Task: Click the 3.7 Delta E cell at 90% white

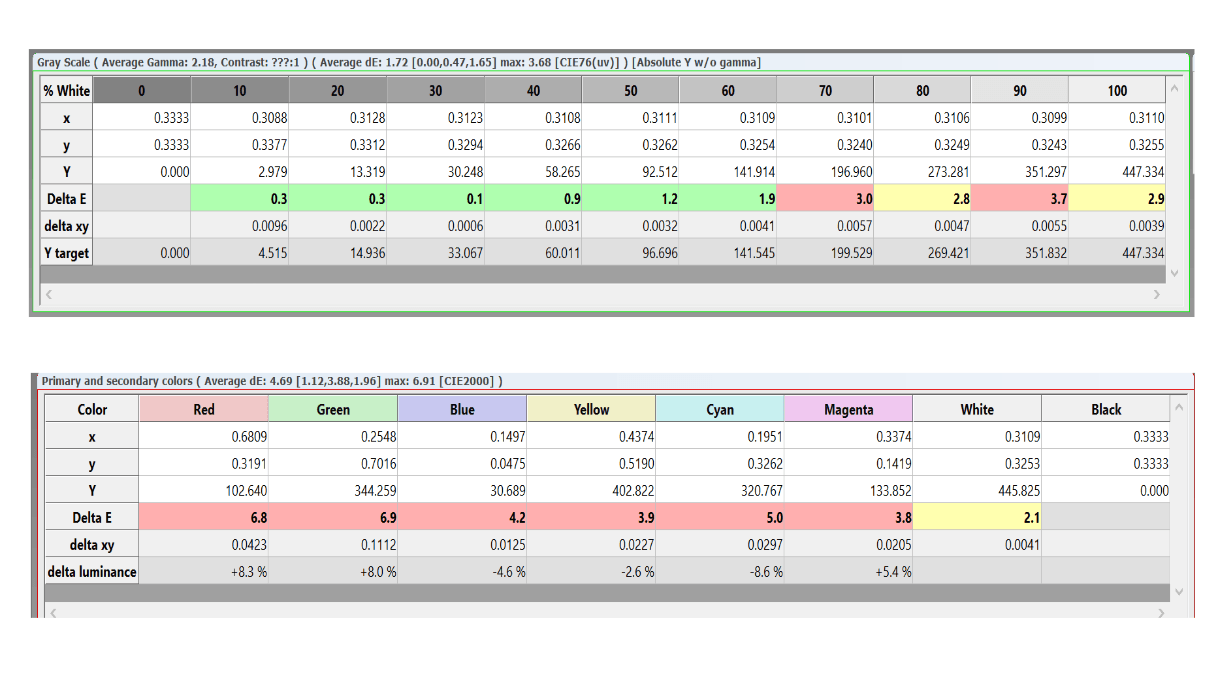Action: tap(1019, 199)
